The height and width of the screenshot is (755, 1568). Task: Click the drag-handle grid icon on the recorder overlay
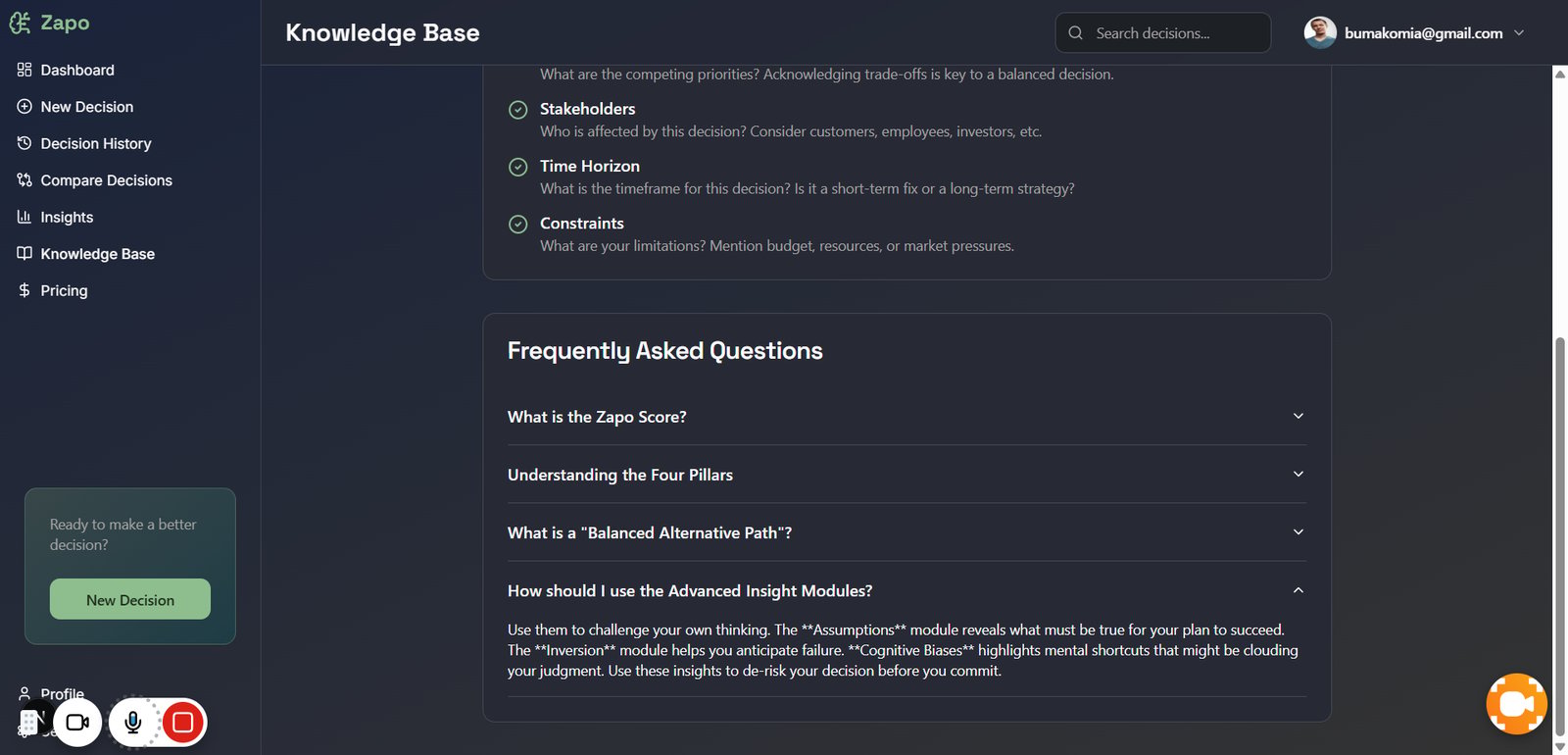[29, 723]
